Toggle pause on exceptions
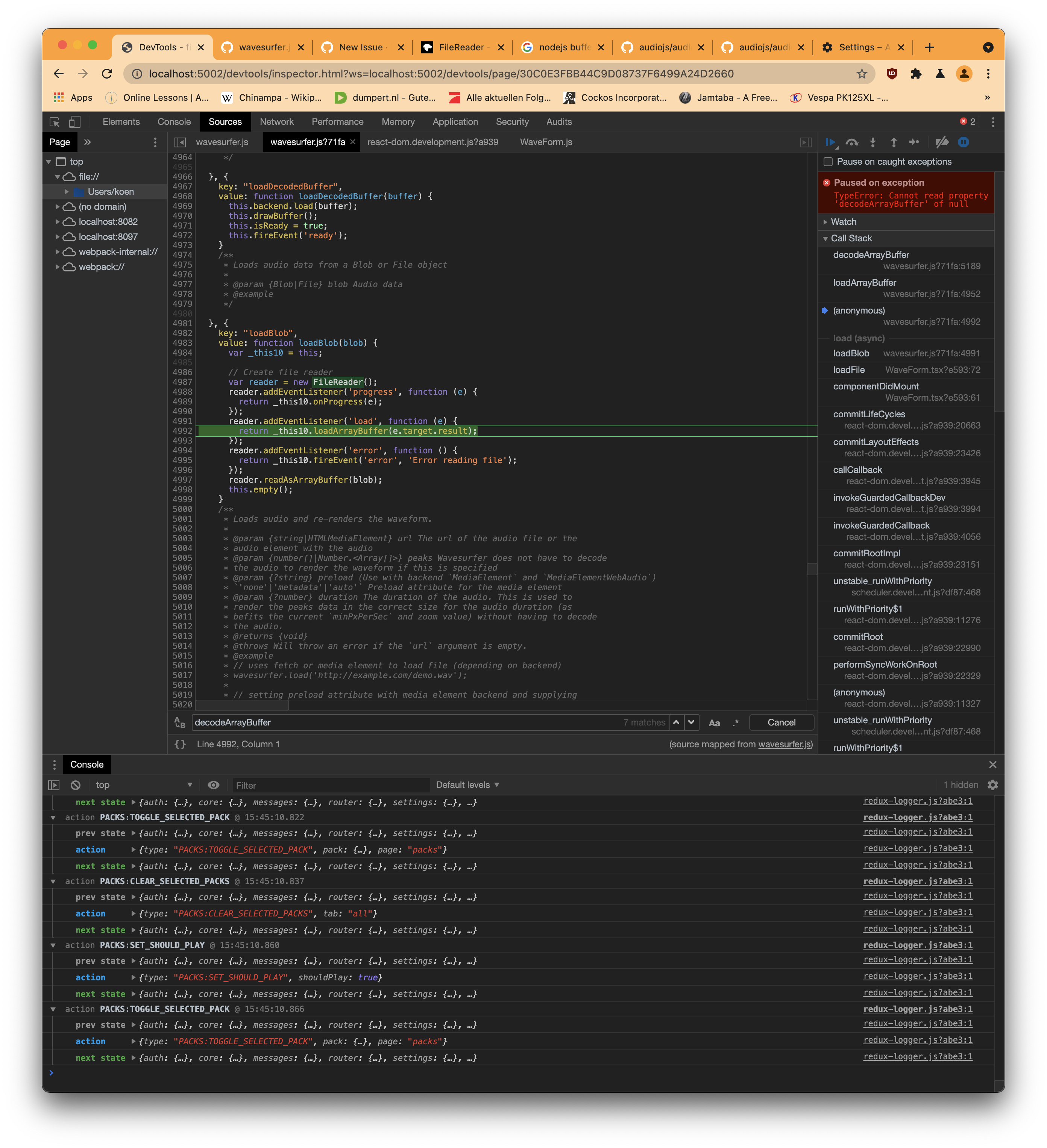This screenshot has width=1047, height=1148. pos(964,142)
